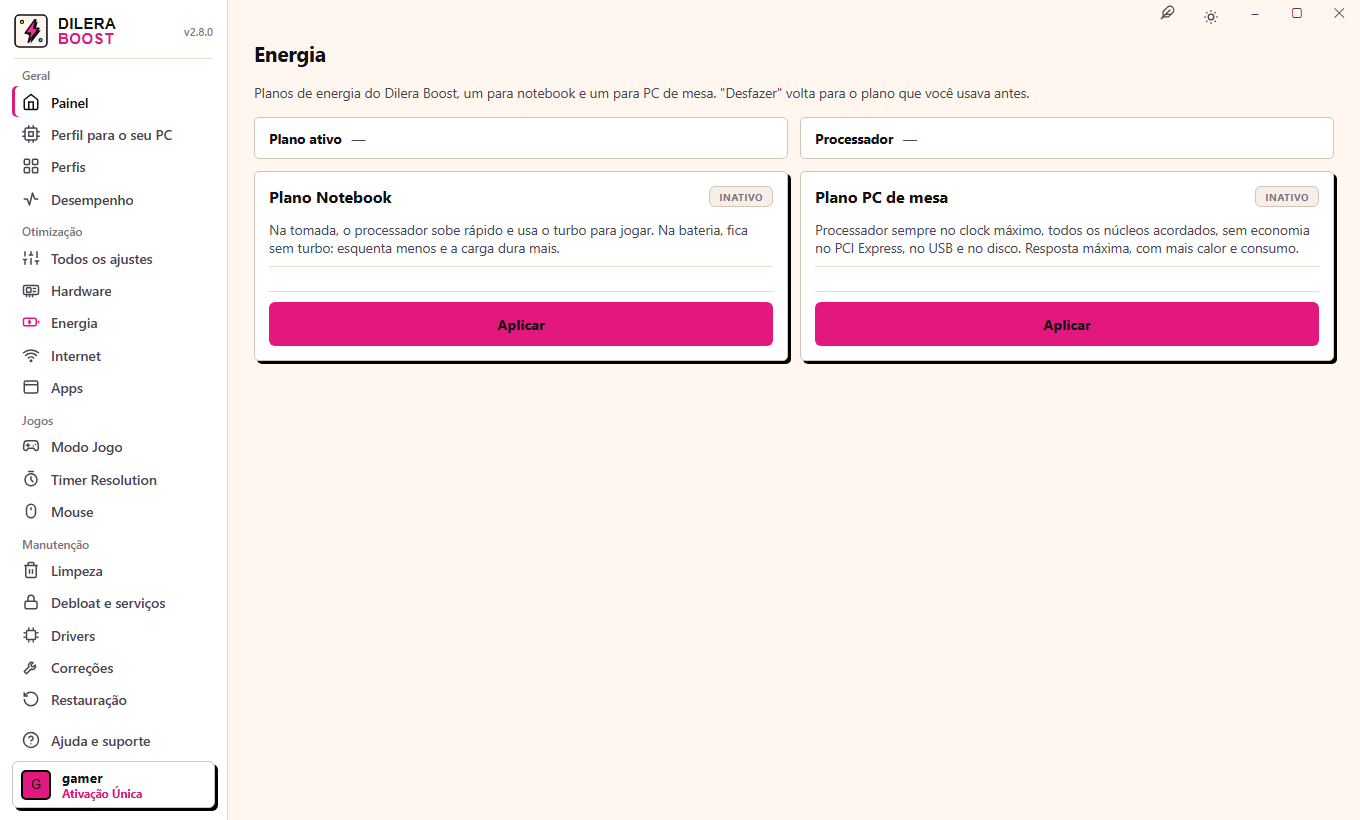Open the Apps section in the sidebar
This screenshot has height=820, width=1360.
click(113, 388)
